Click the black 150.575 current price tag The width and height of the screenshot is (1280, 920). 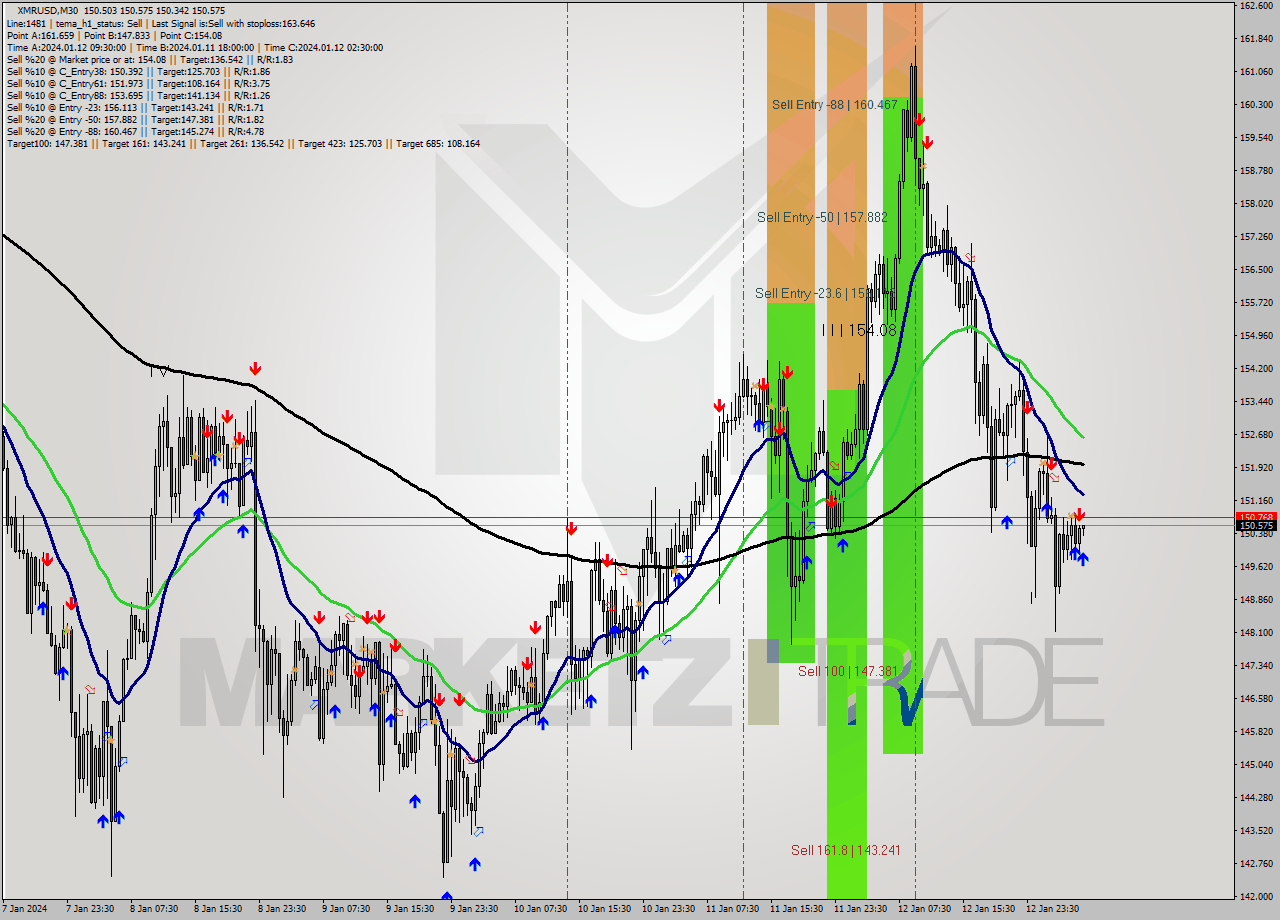[1256, 525]
